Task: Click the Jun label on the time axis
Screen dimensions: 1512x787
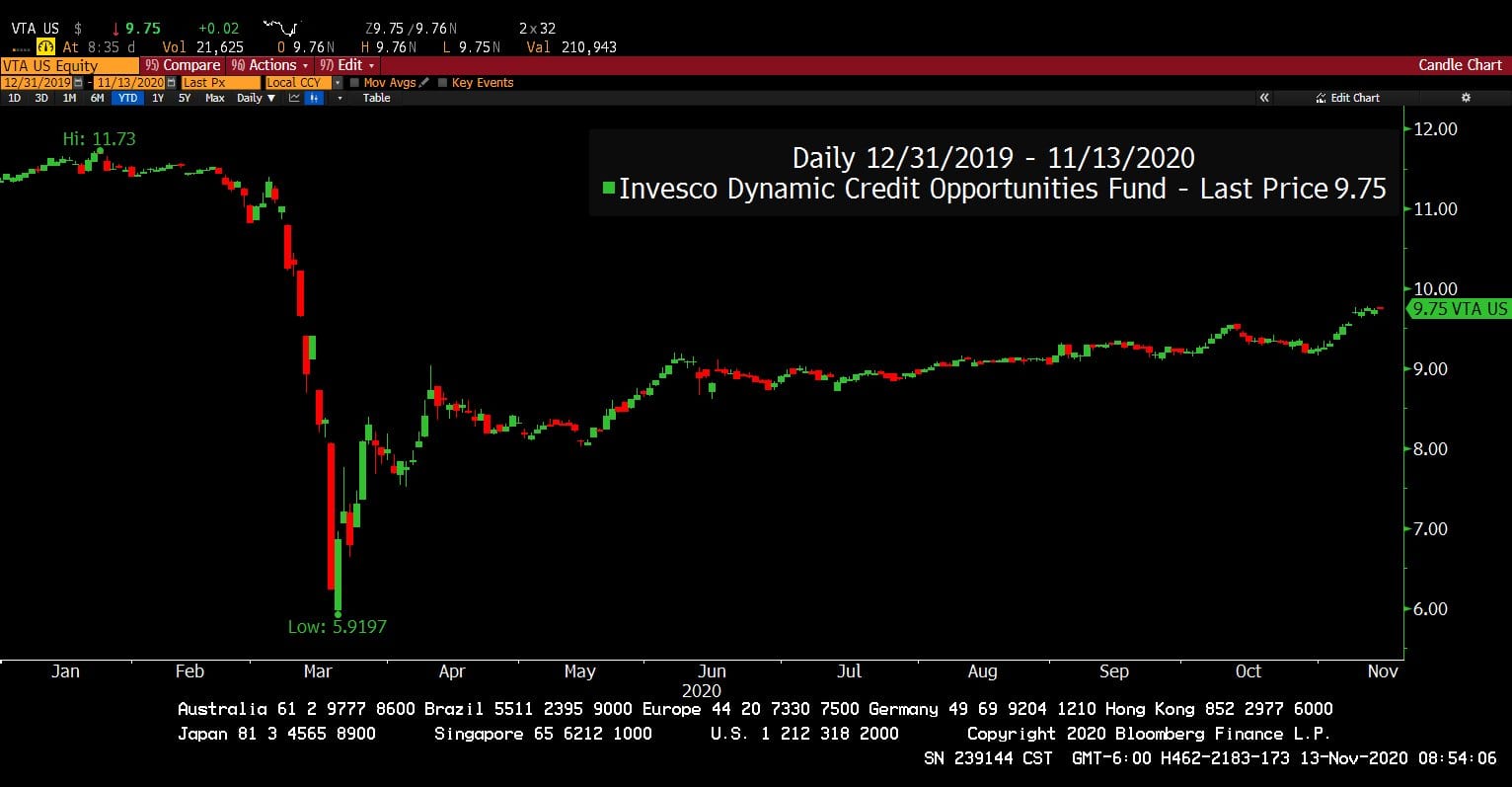Action: [712, 671]
